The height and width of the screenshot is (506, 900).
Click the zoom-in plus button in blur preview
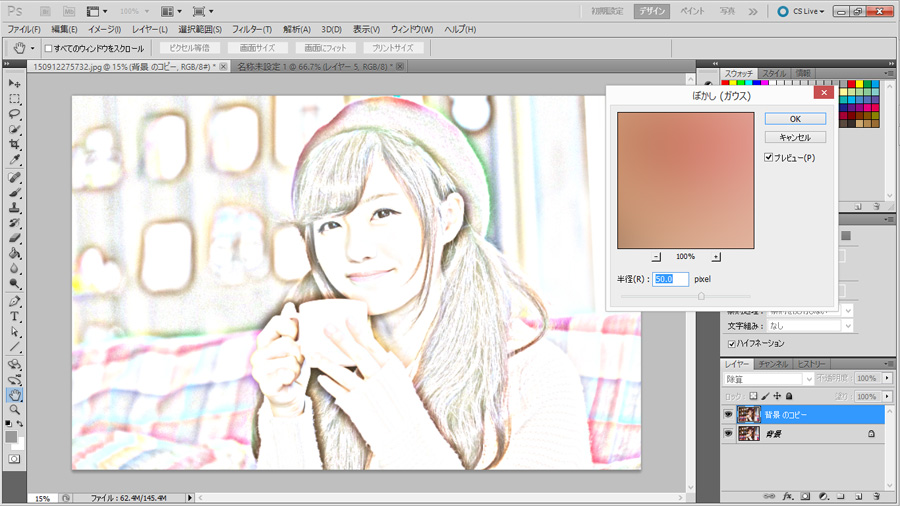pyautogui.click(x=716, y=257)
